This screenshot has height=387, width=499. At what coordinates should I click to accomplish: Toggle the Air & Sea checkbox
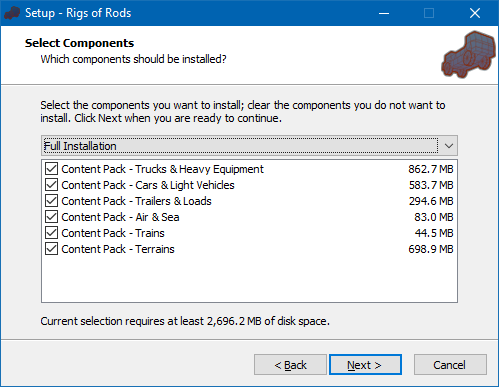coord(51,217)
